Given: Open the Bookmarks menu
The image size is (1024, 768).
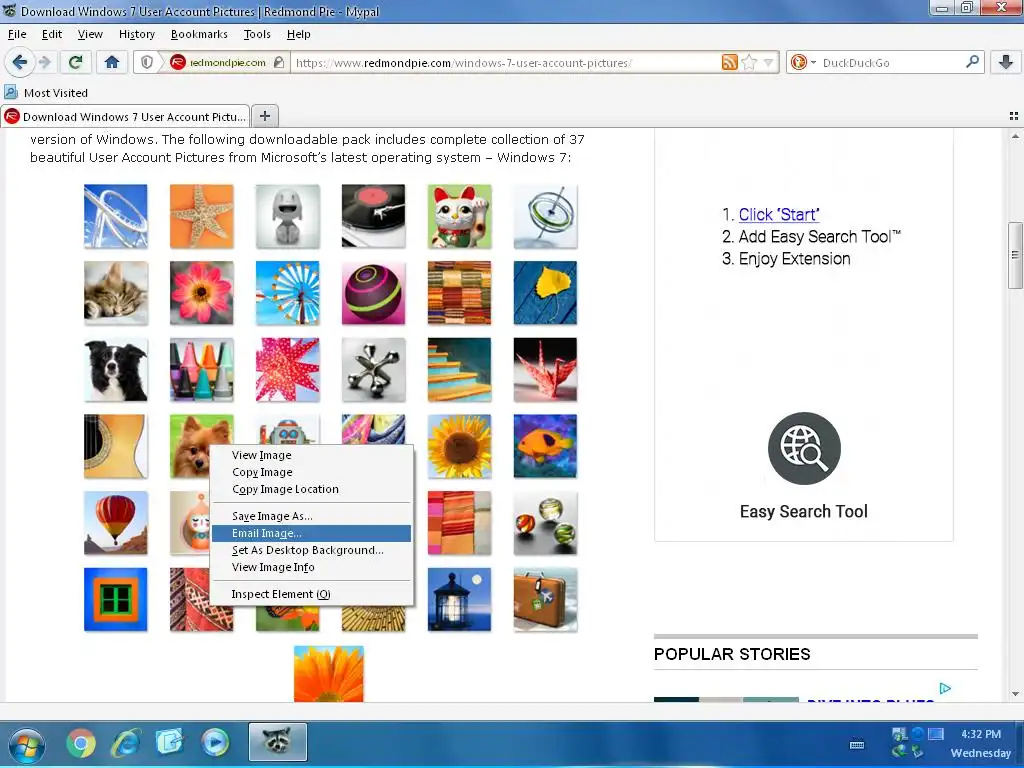Looking at the screenshot, I should pyautogui.click(x=199, y=34).
